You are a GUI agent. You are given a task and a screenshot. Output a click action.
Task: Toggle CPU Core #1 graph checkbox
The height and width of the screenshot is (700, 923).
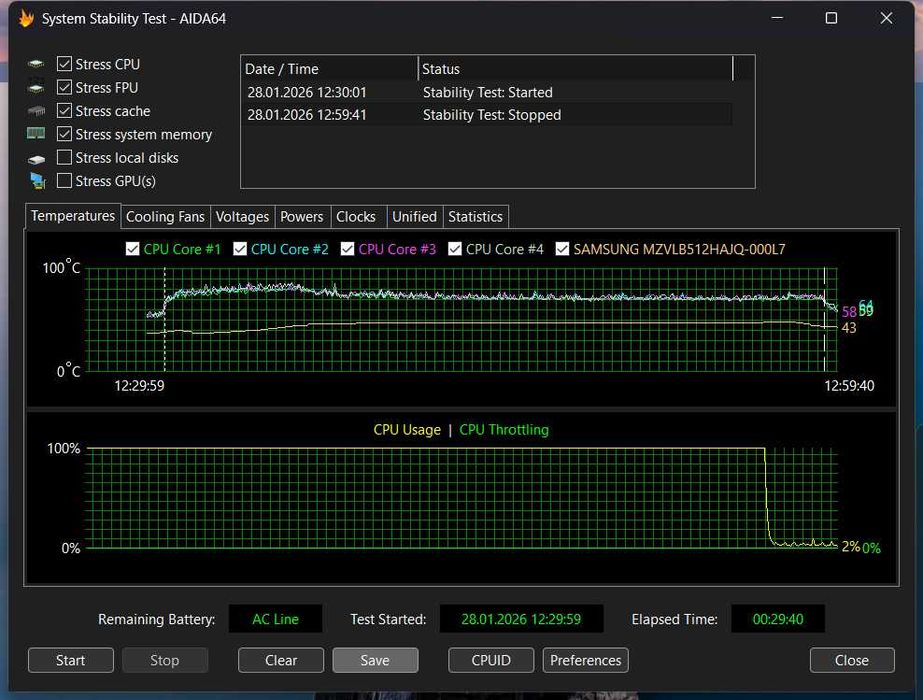[132, 249]
